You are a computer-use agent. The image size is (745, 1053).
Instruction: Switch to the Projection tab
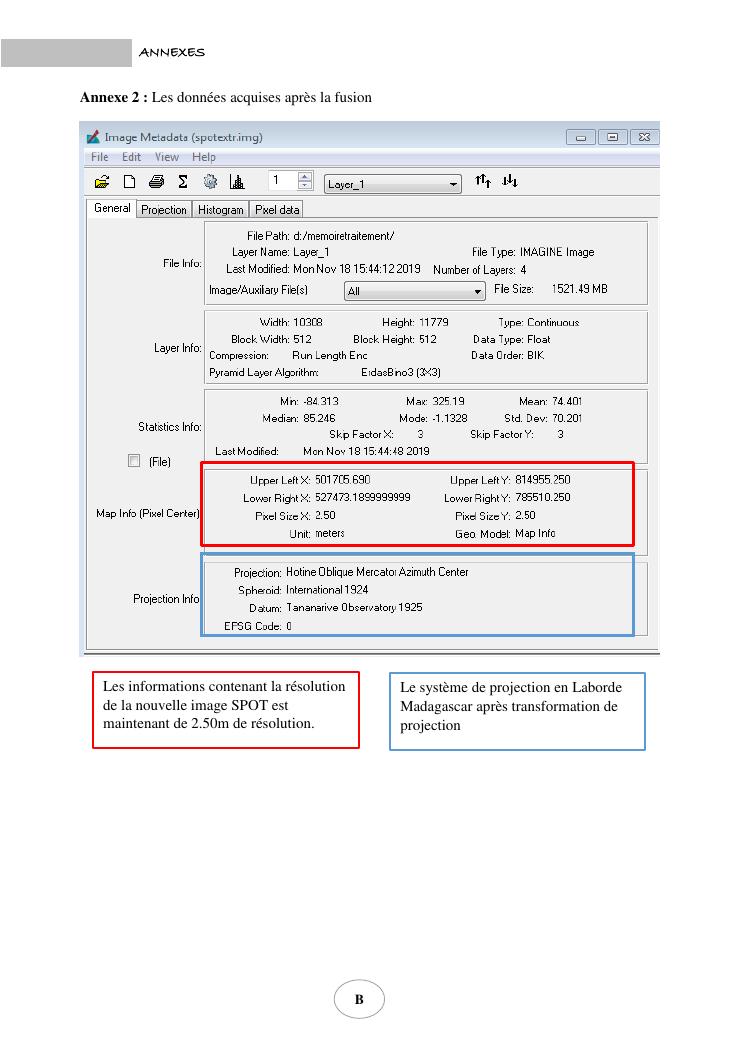pos(163,210)
